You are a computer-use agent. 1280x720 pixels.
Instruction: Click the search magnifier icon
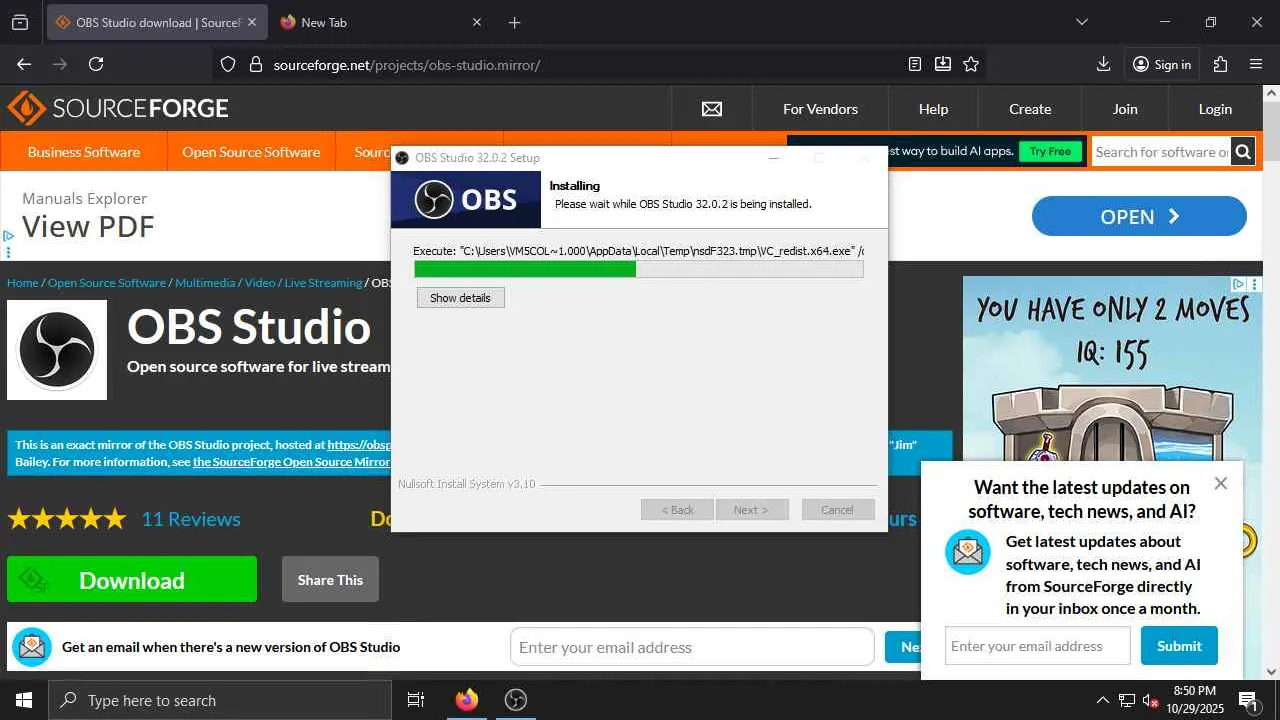coord(1243,152)
